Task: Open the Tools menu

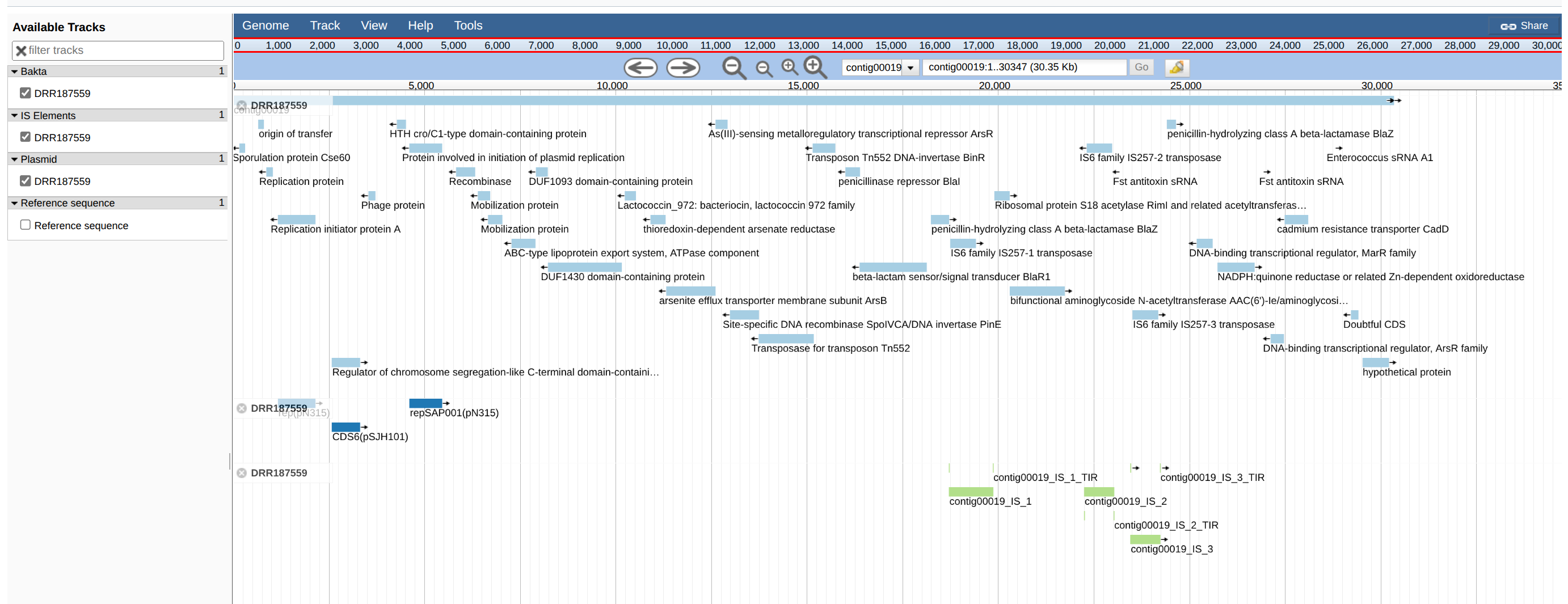Action: point(467,26)
